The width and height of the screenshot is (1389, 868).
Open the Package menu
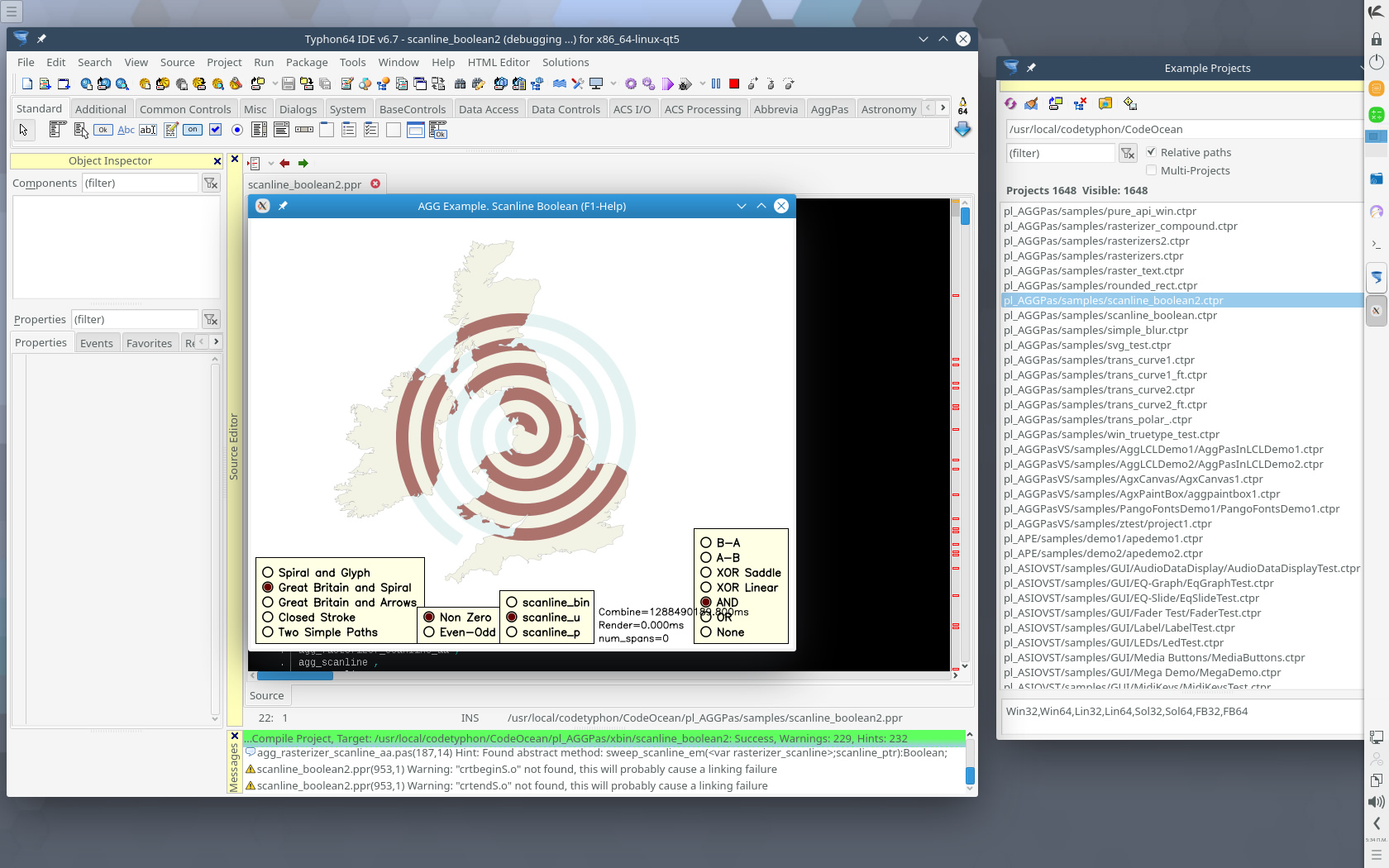pos(307,62)
